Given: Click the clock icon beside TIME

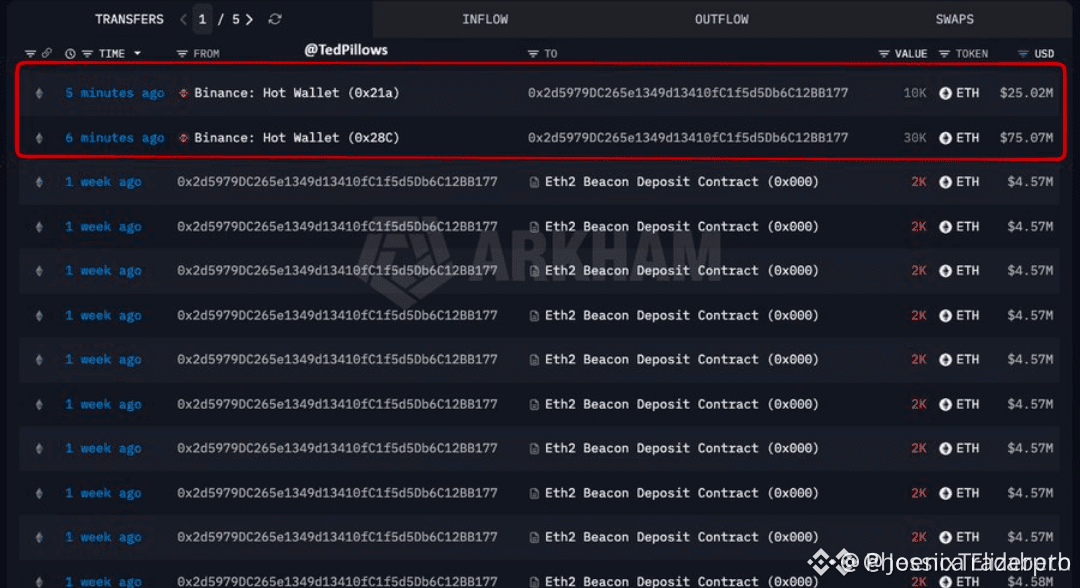Looking at the screenshot, I should [70, 53].
